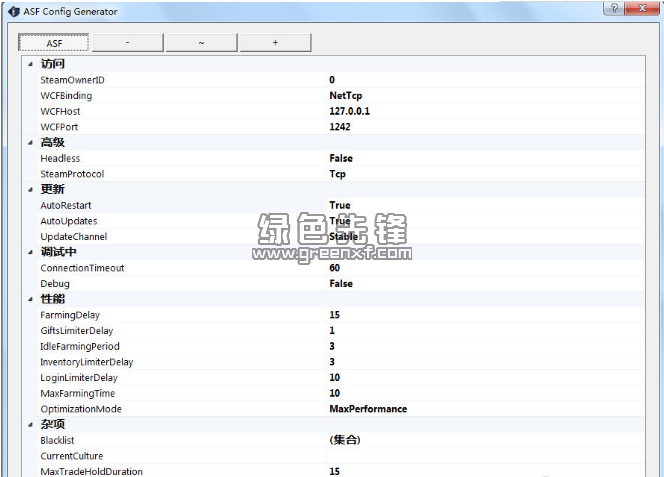Viewport: 664px width, 477px height.
Task: Select the Blacklist property label
Action: (57, 441)
